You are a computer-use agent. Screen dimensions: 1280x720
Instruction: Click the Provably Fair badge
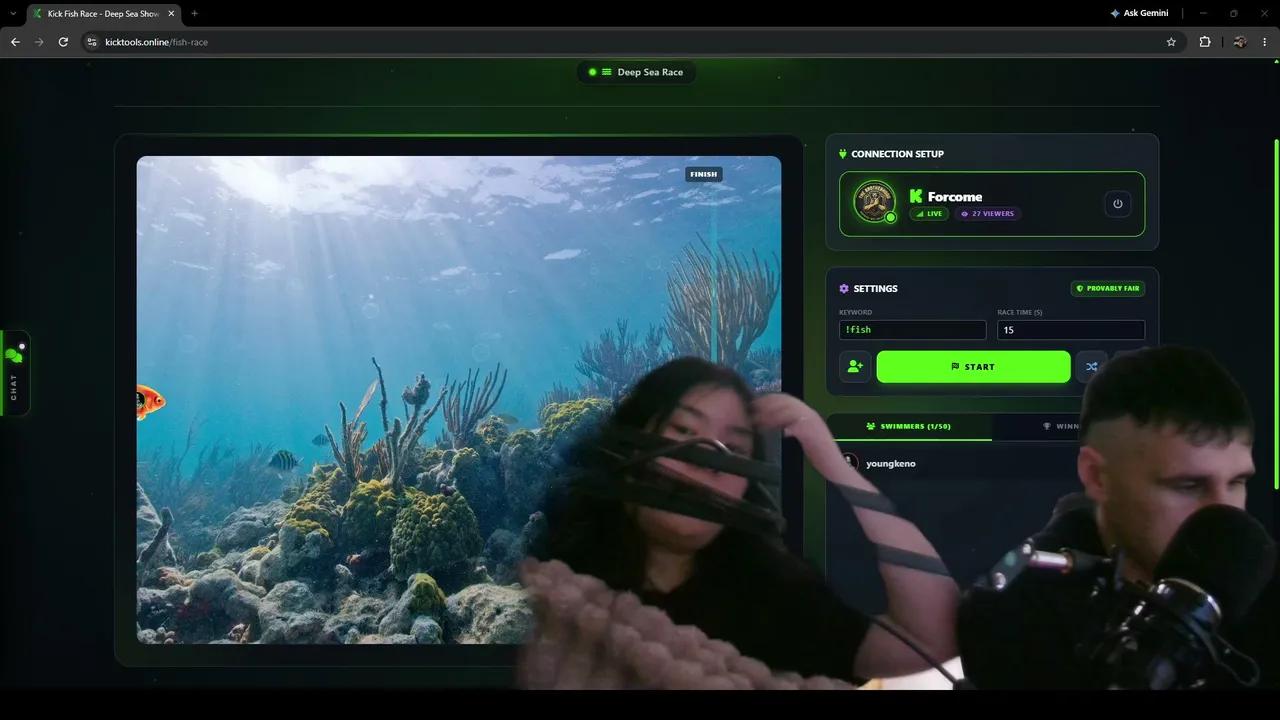pos(1108,288)
